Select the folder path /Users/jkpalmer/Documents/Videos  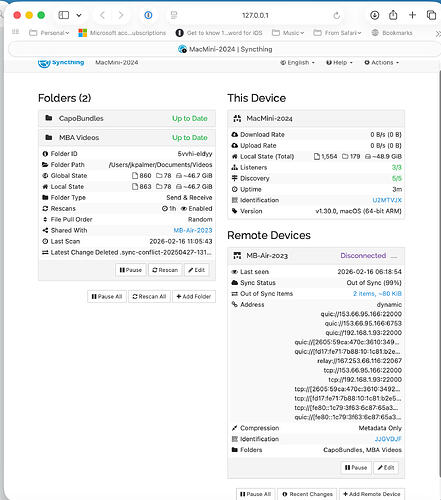point(160,165)
